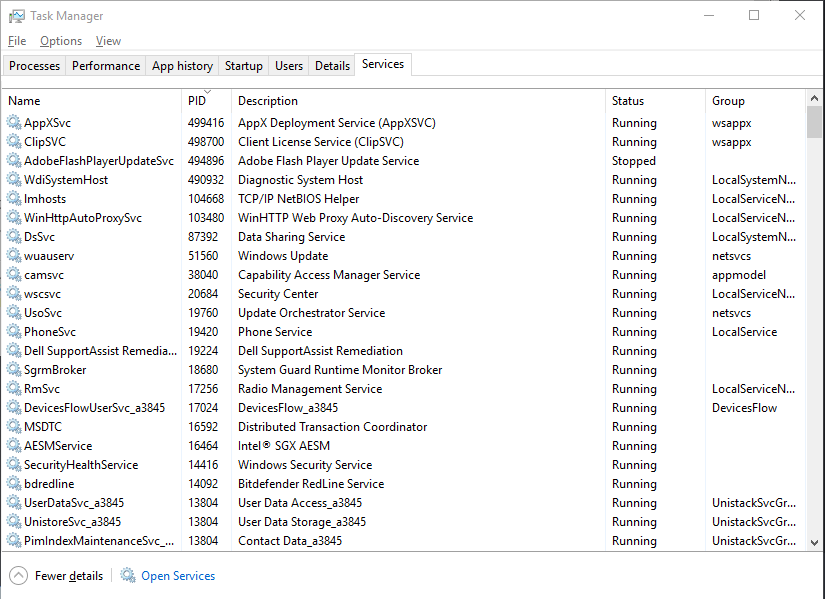Select the Bitdefender RedLine Service description
Viewport: 825px width, 599px height.
coord(311,484)
